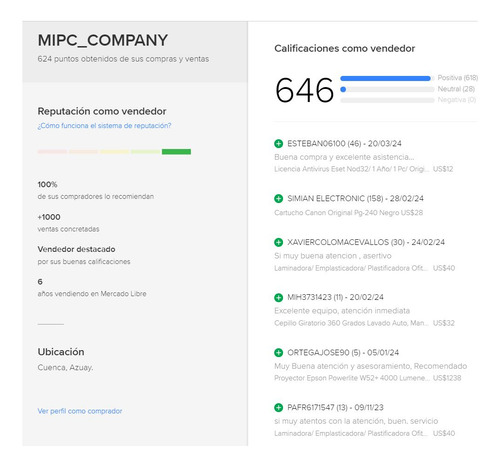Select the ORTEGAJOSE90 reviewer name
The image size is (500, 467).
[318, 353]
